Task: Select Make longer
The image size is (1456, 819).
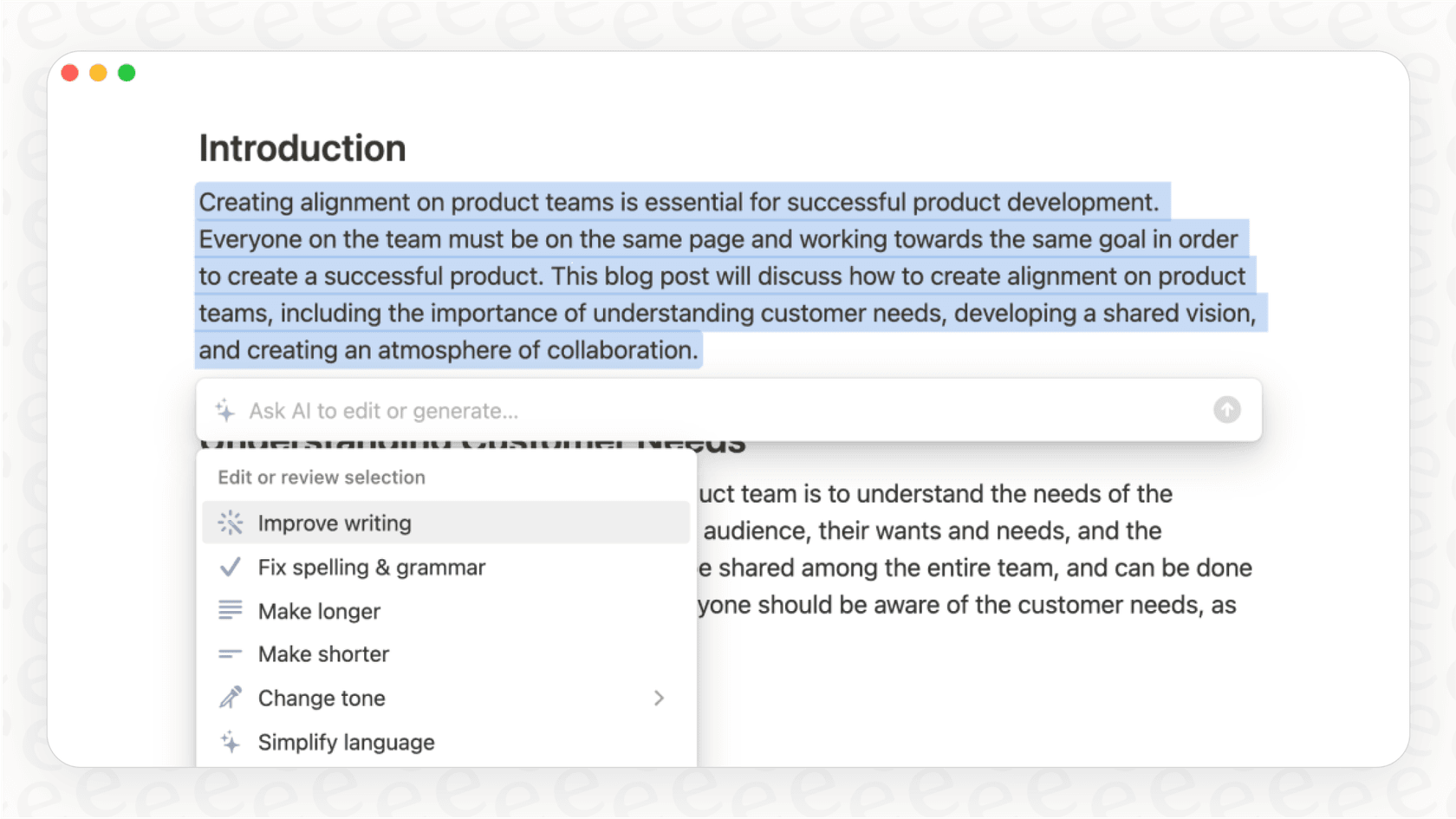Action: pos(318,610)
